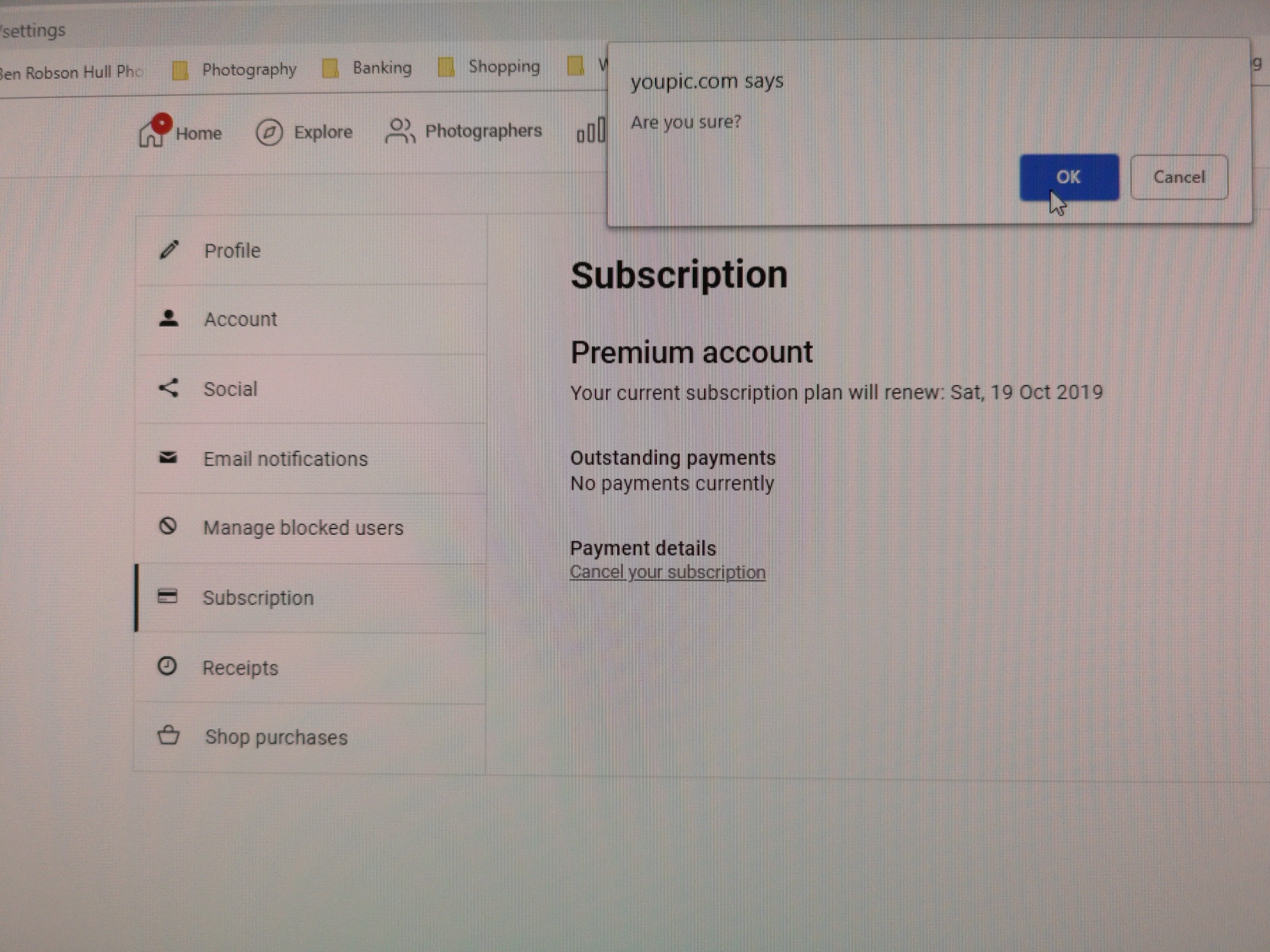
Task: Click the person icon beside Account
Action: [x=168, y=319]
